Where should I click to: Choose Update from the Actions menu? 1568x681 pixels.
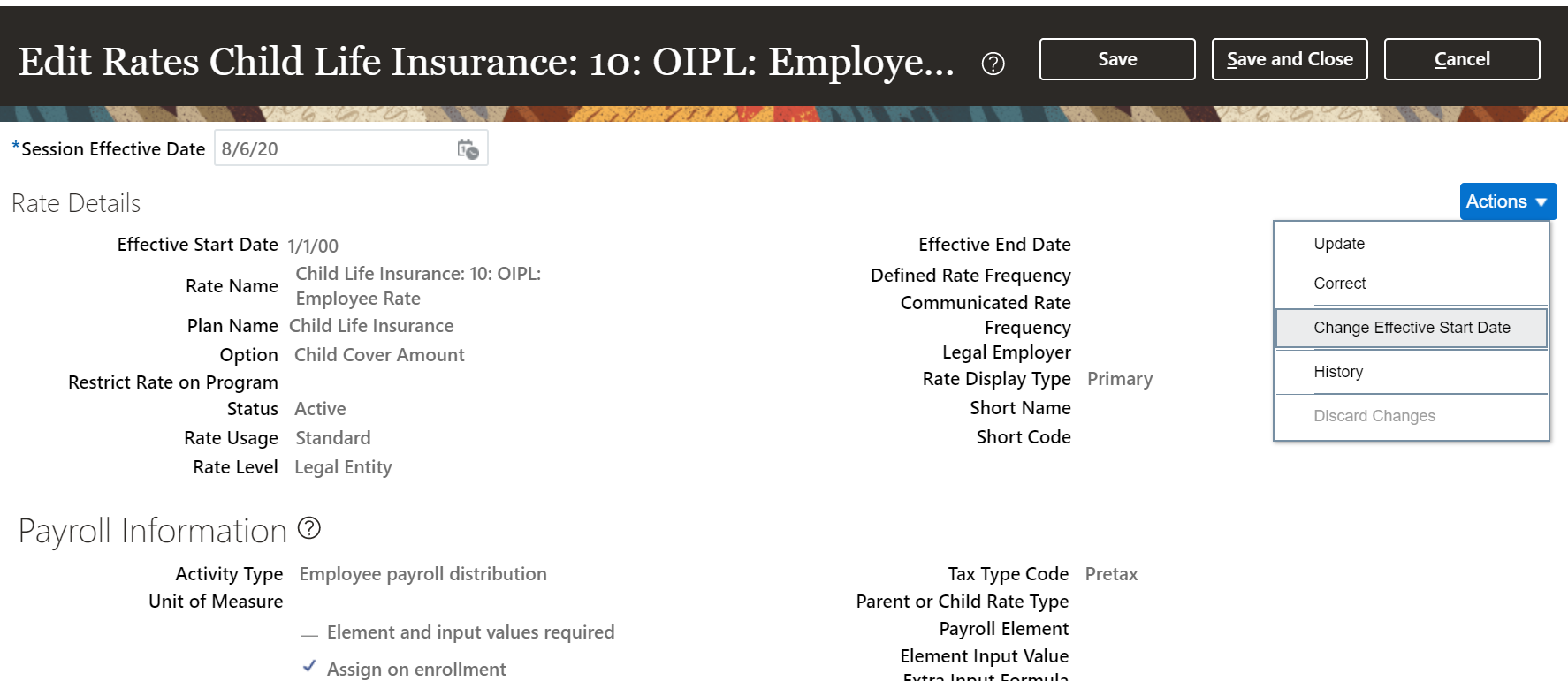(1338, 244)
